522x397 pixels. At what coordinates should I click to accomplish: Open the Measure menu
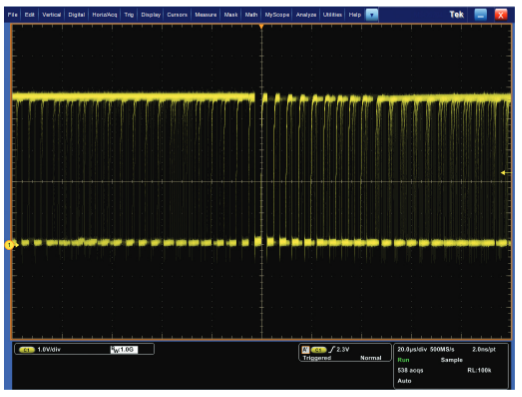tap(206, 15)
